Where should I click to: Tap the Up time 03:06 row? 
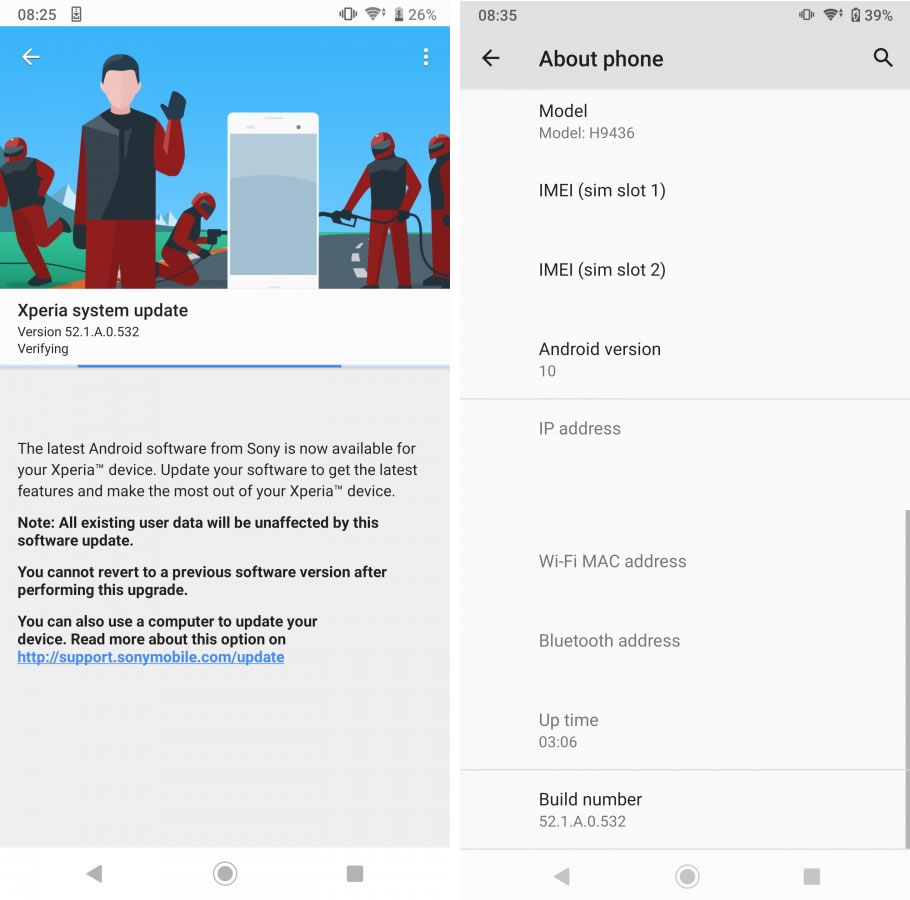[685, 730]
